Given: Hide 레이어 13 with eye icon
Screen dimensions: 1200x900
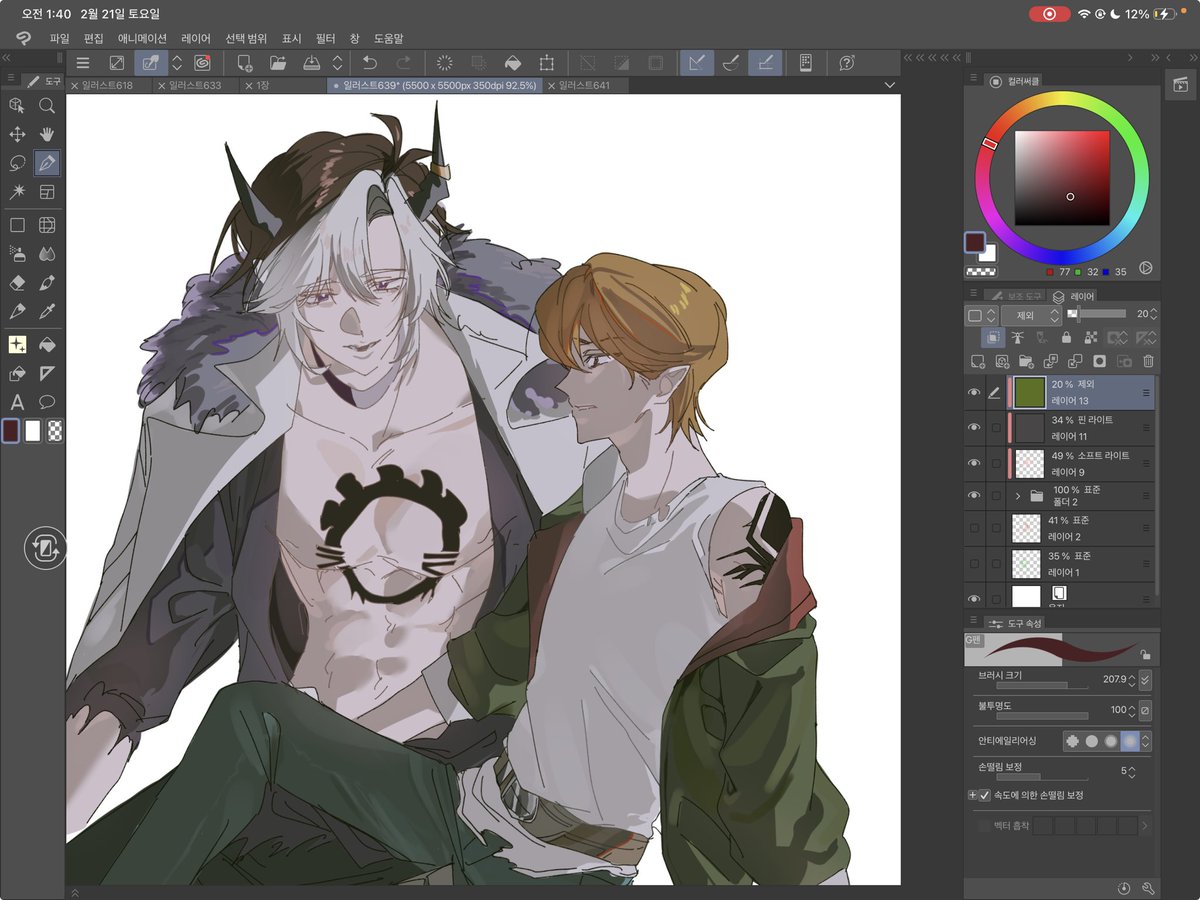Looking at the screenshot, I should click(974, 393).
